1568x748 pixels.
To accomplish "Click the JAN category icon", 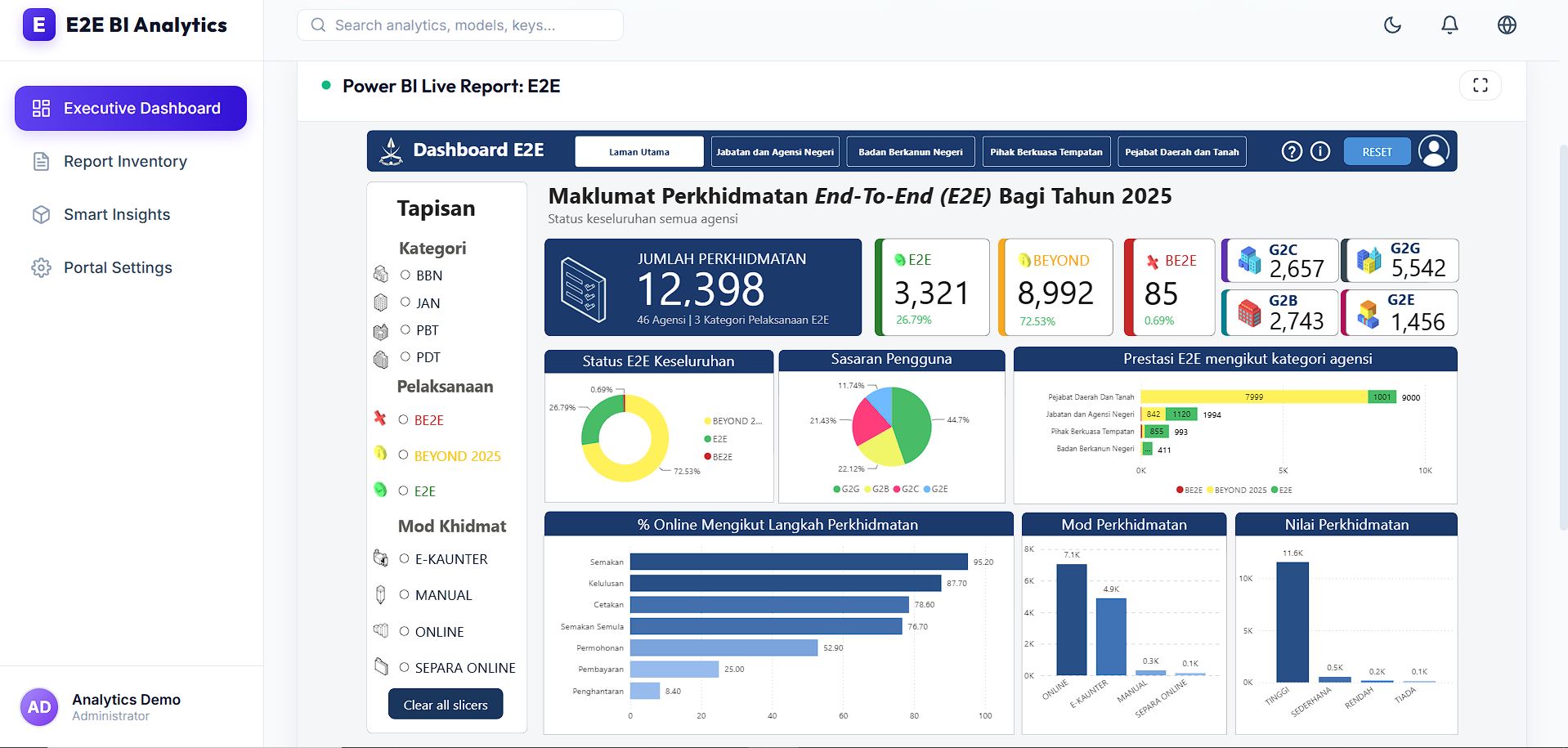I will coord(380,302).
